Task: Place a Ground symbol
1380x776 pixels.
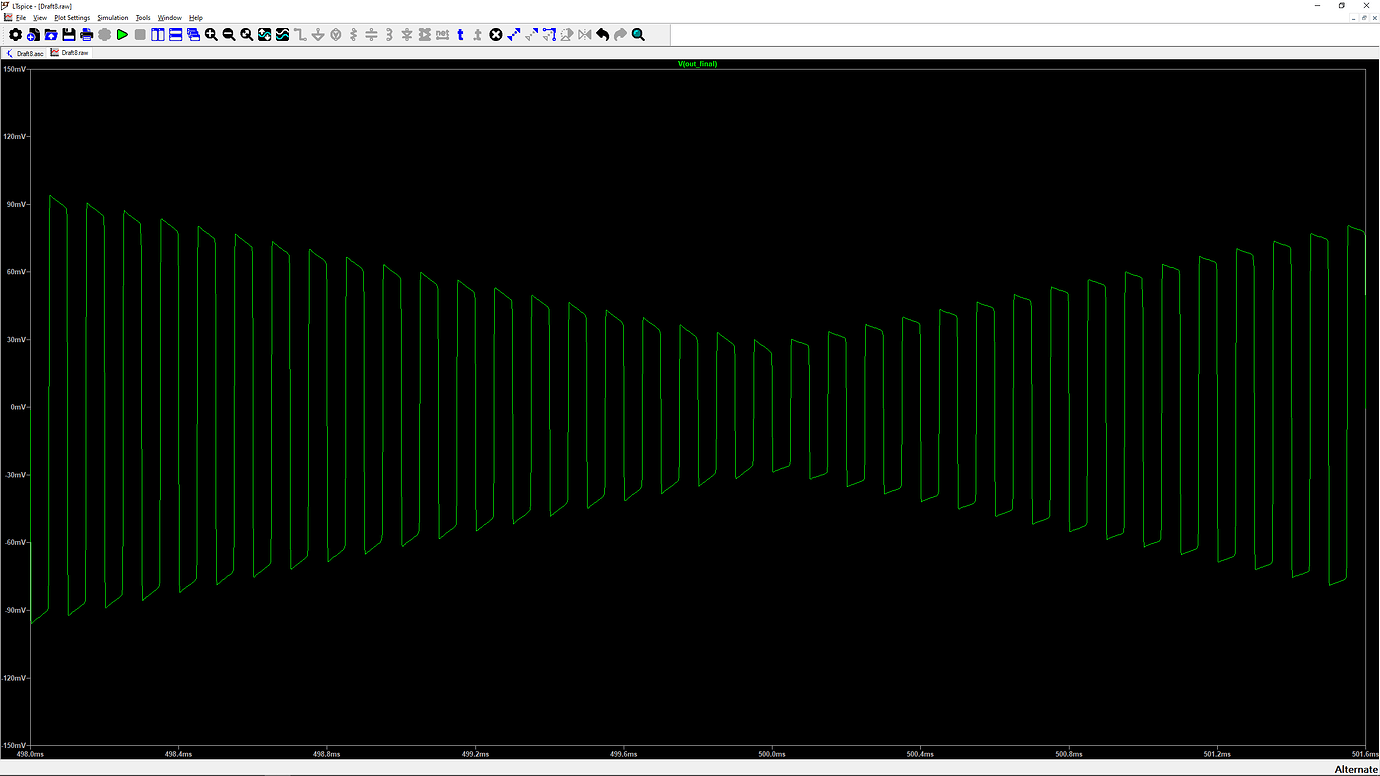Action: [x=318, y=34]
